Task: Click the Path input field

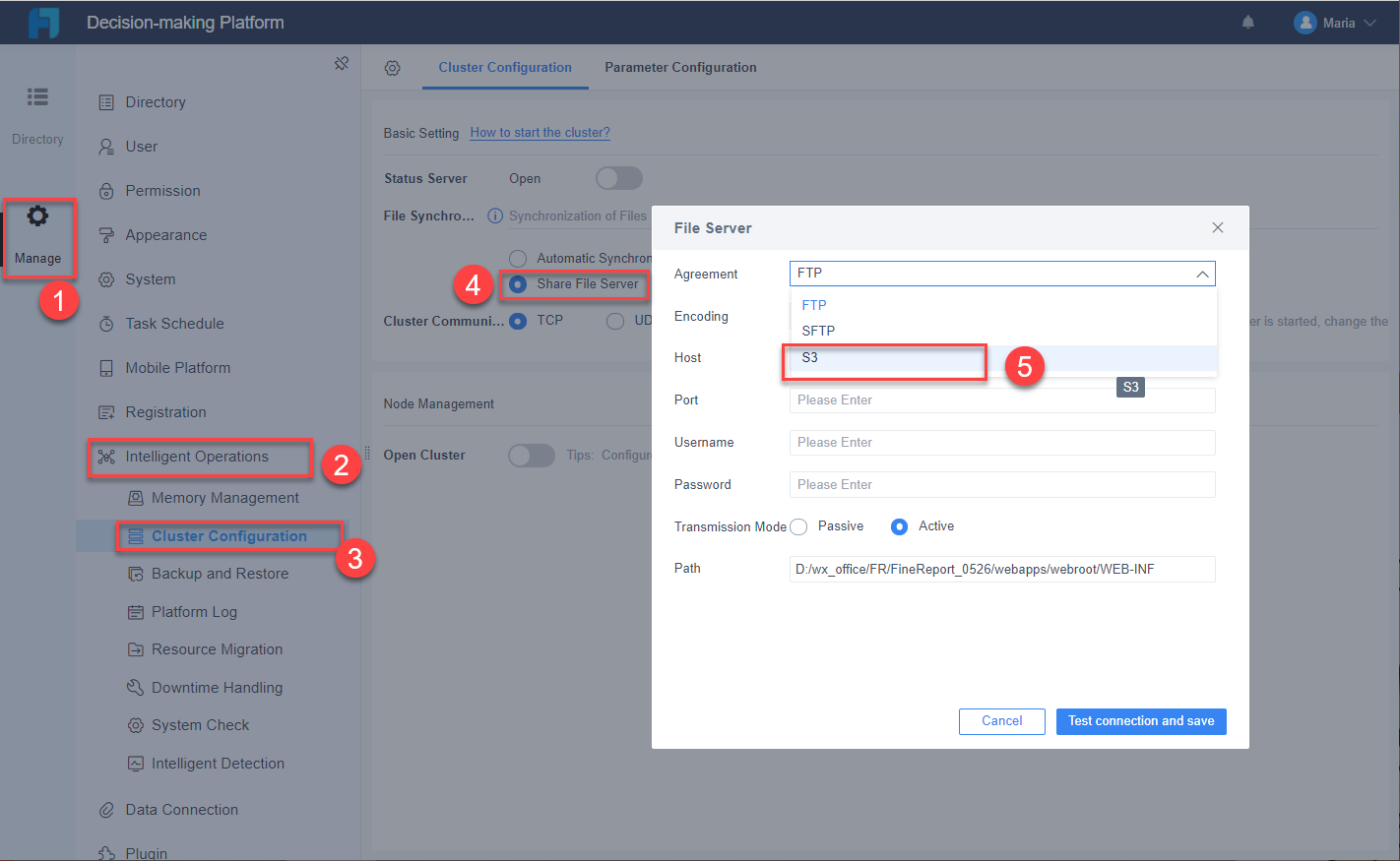Action: [x=1002, y=569]
